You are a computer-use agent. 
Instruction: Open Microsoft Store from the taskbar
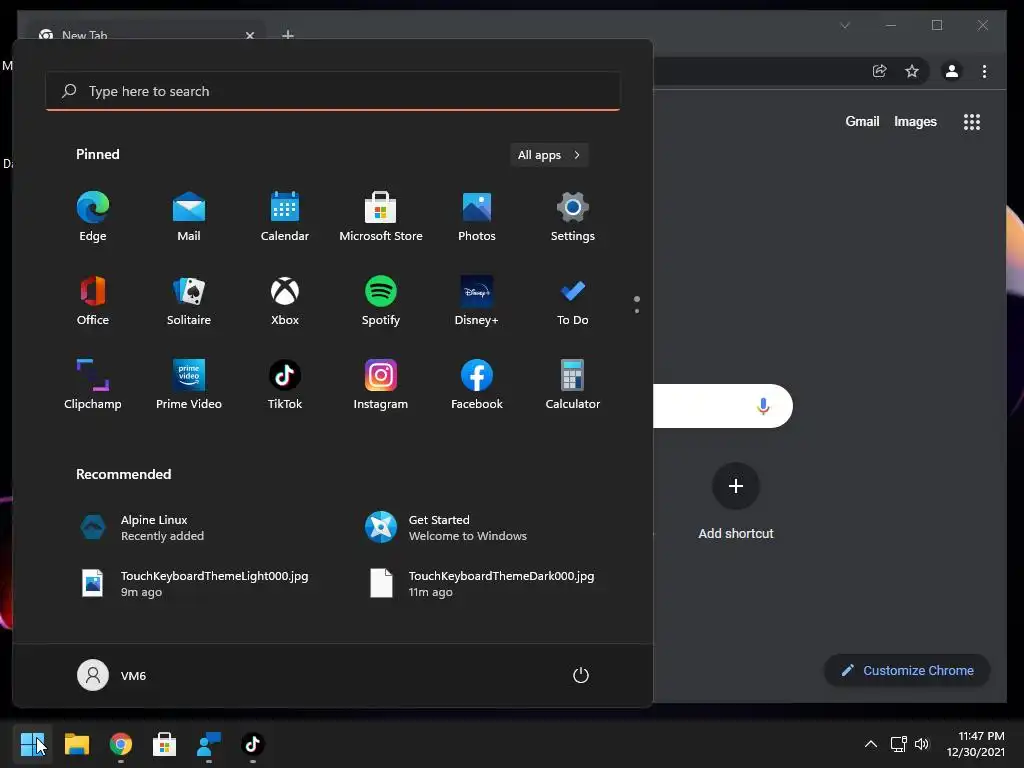coord(165,744)
